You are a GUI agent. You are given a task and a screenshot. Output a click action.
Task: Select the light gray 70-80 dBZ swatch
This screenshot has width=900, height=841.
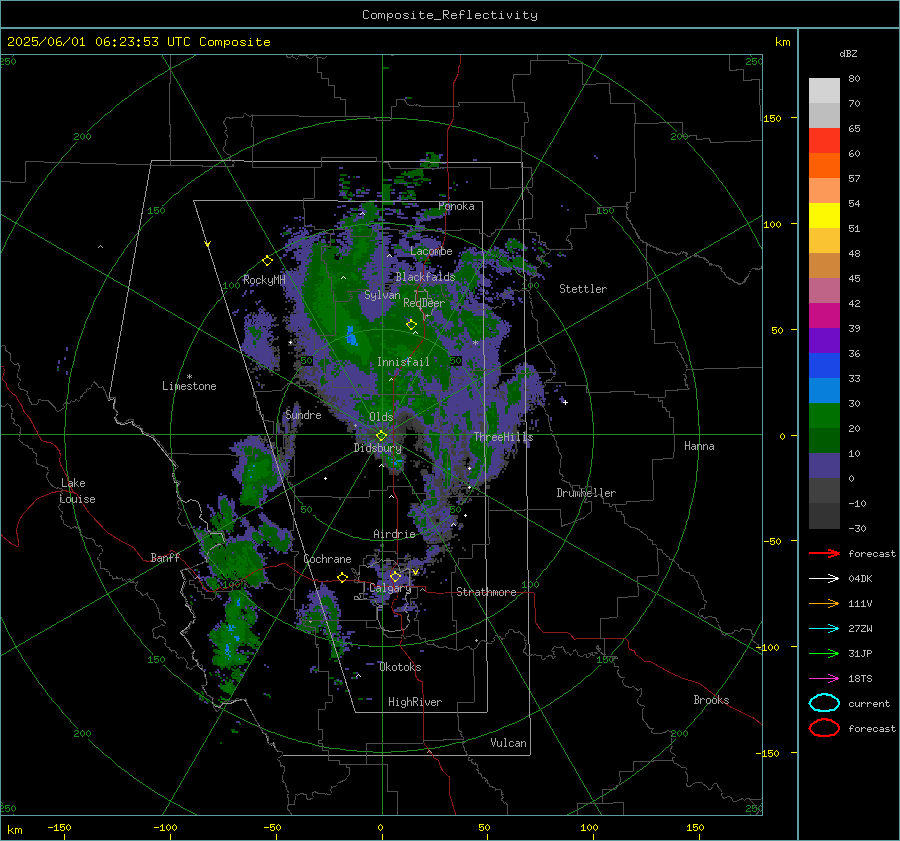coord(824,91)
